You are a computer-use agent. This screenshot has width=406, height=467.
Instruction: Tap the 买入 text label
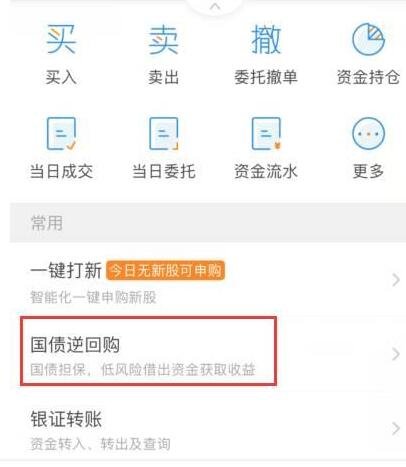(x=61, y=77)
